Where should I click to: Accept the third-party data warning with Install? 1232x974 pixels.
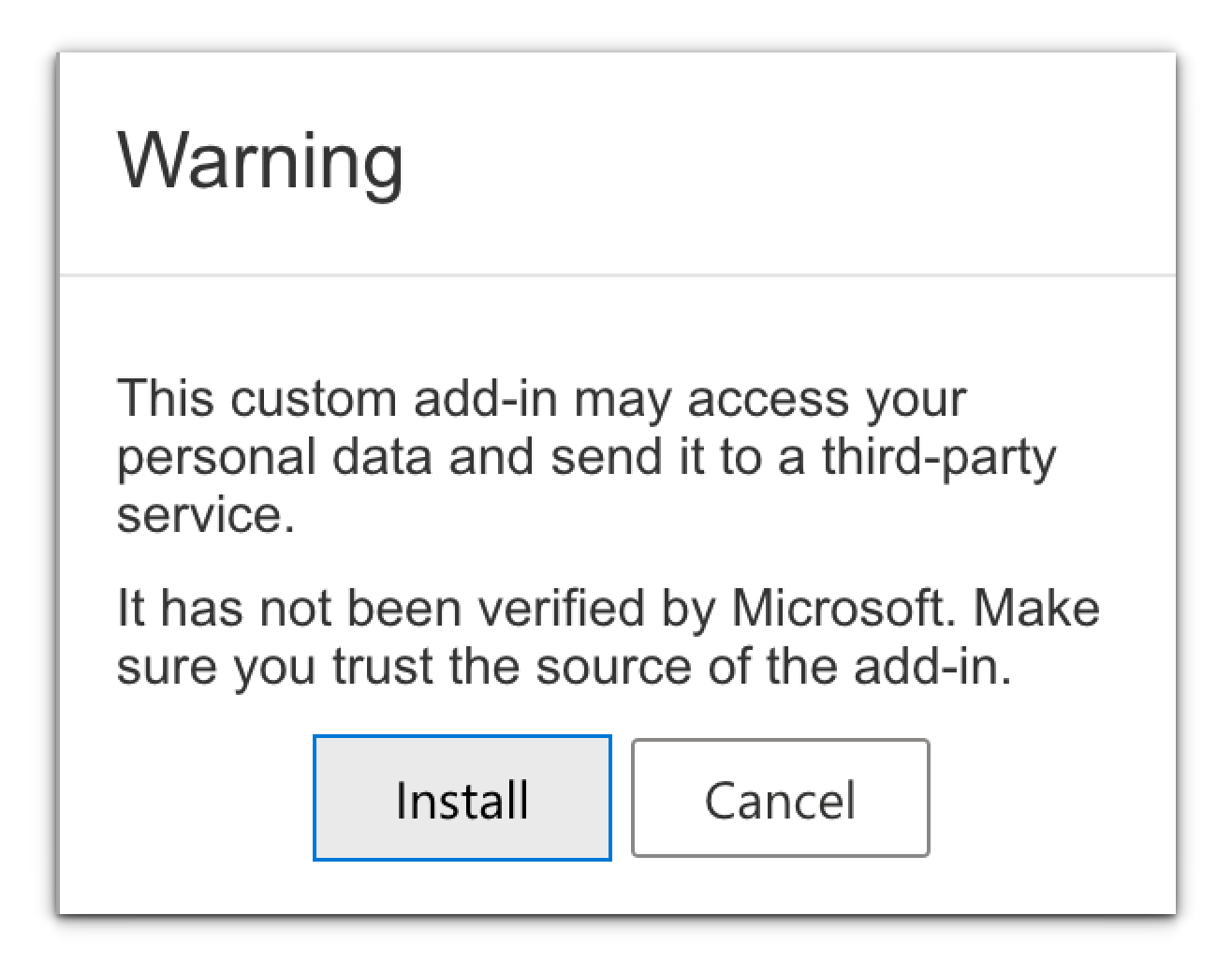click(462, 799)
